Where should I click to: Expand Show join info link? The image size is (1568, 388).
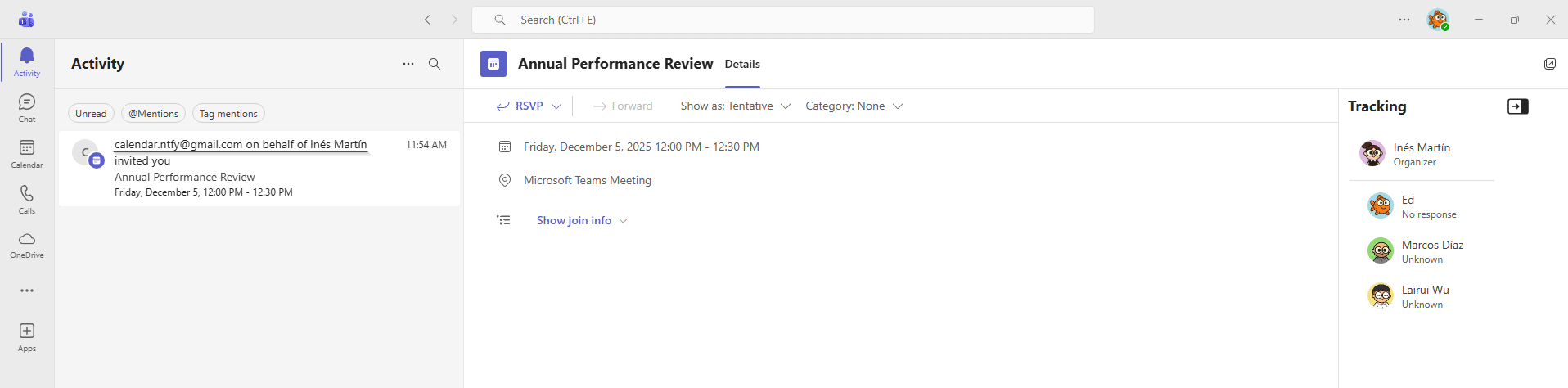tap(581, 221)
